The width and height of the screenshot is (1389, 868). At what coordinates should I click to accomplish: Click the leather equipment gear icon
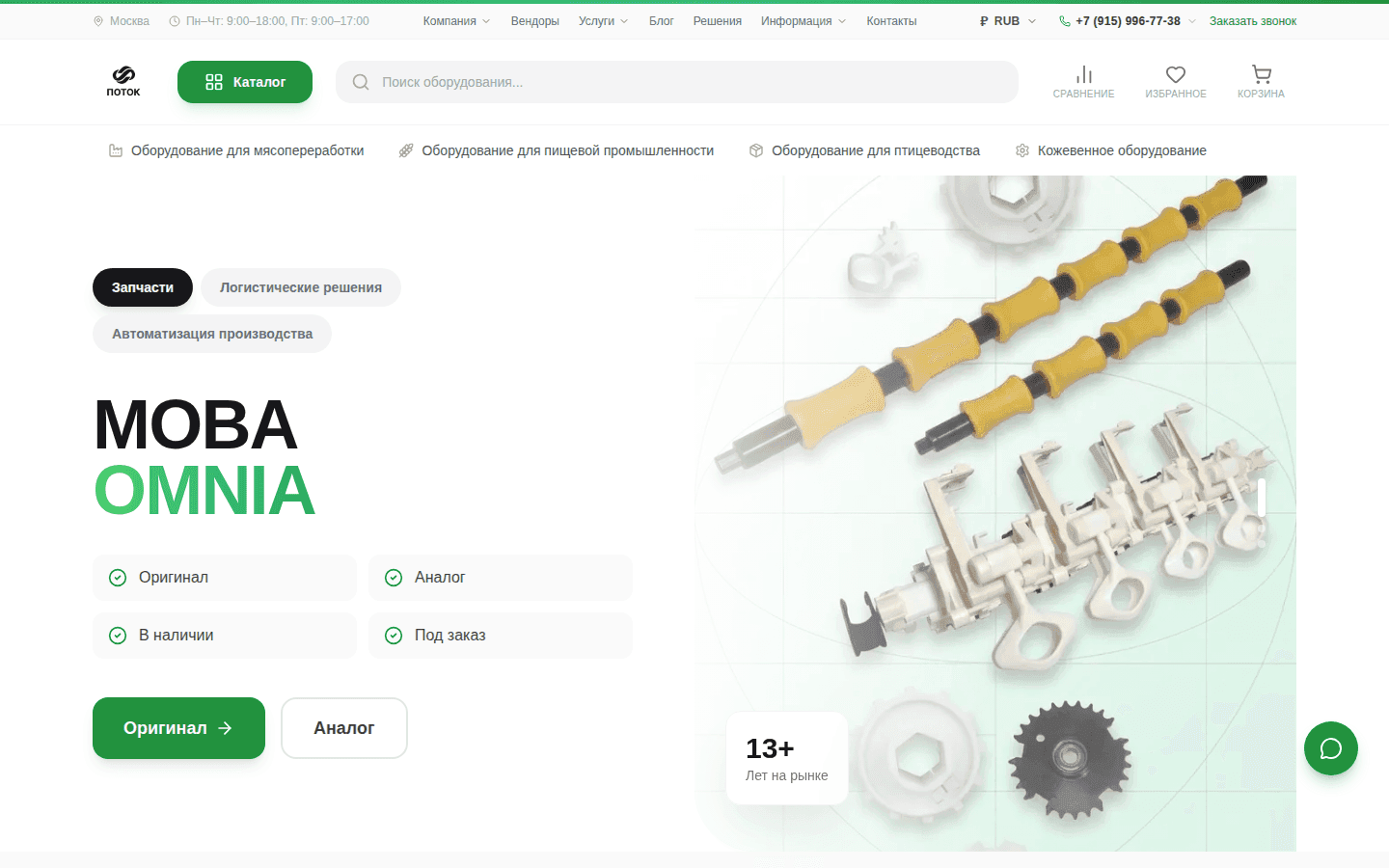point(1022,150)
